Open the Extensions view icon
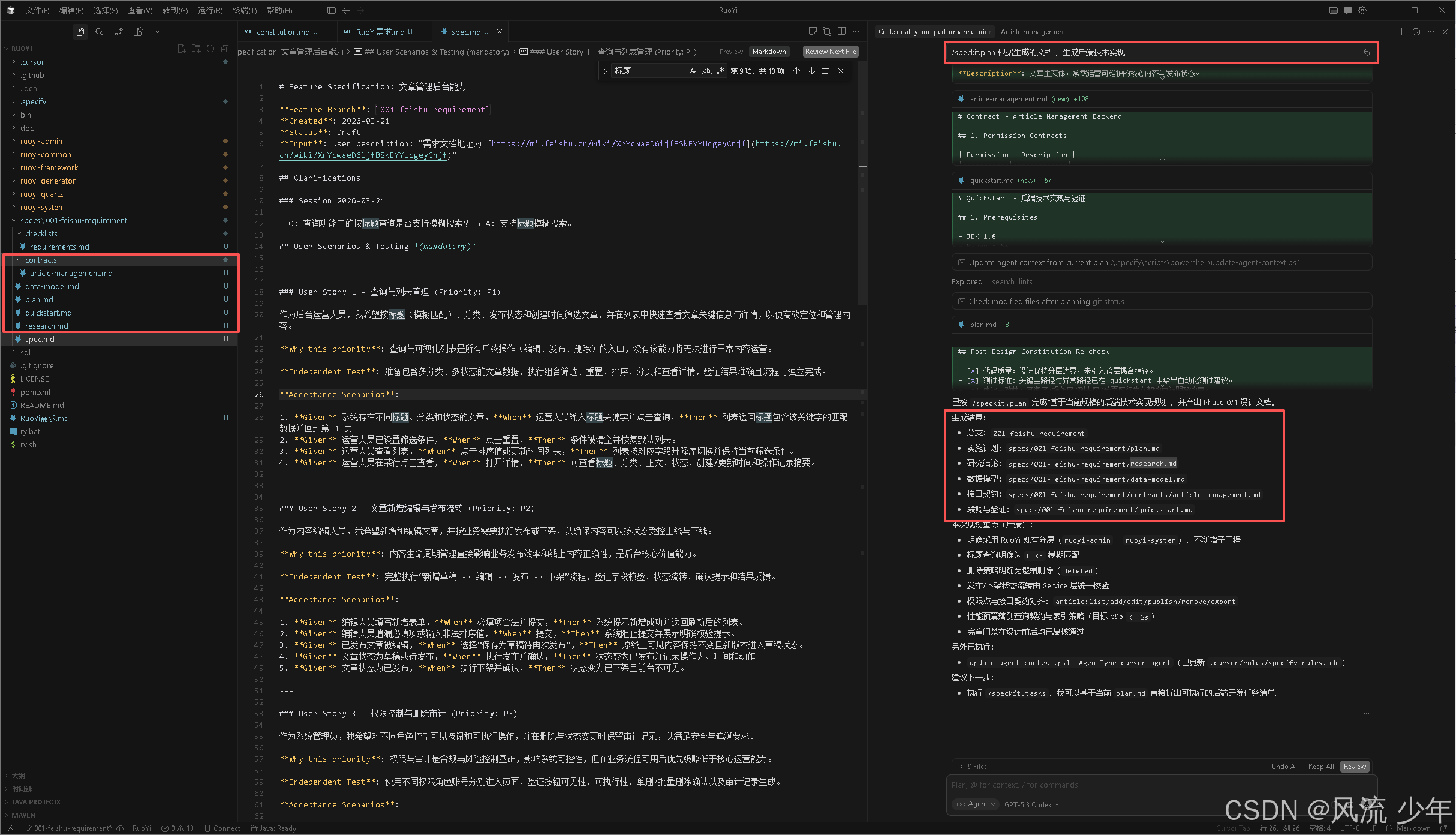The width and height of the screenshot is (1456, 835). coord(138,32)
